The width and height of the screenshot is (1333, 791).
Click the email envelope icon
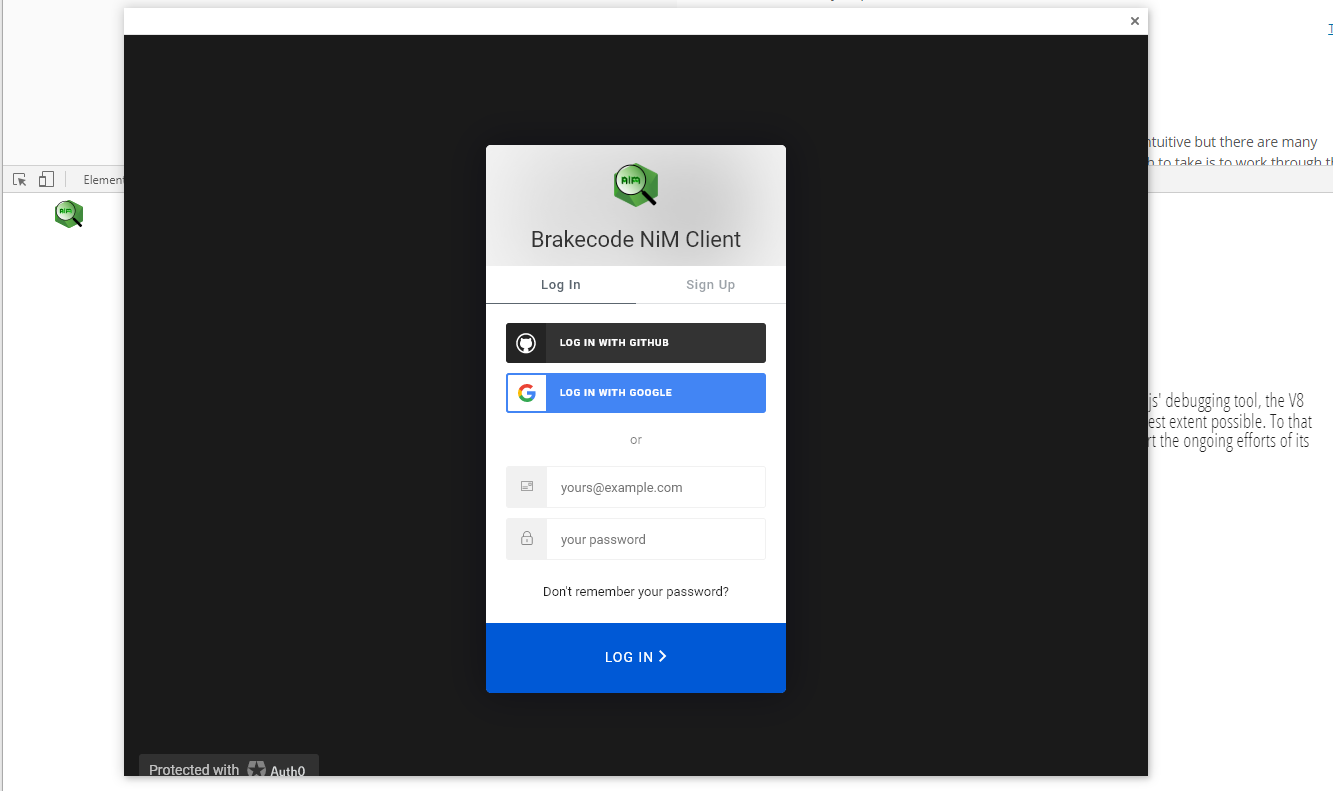pos(527,487)
